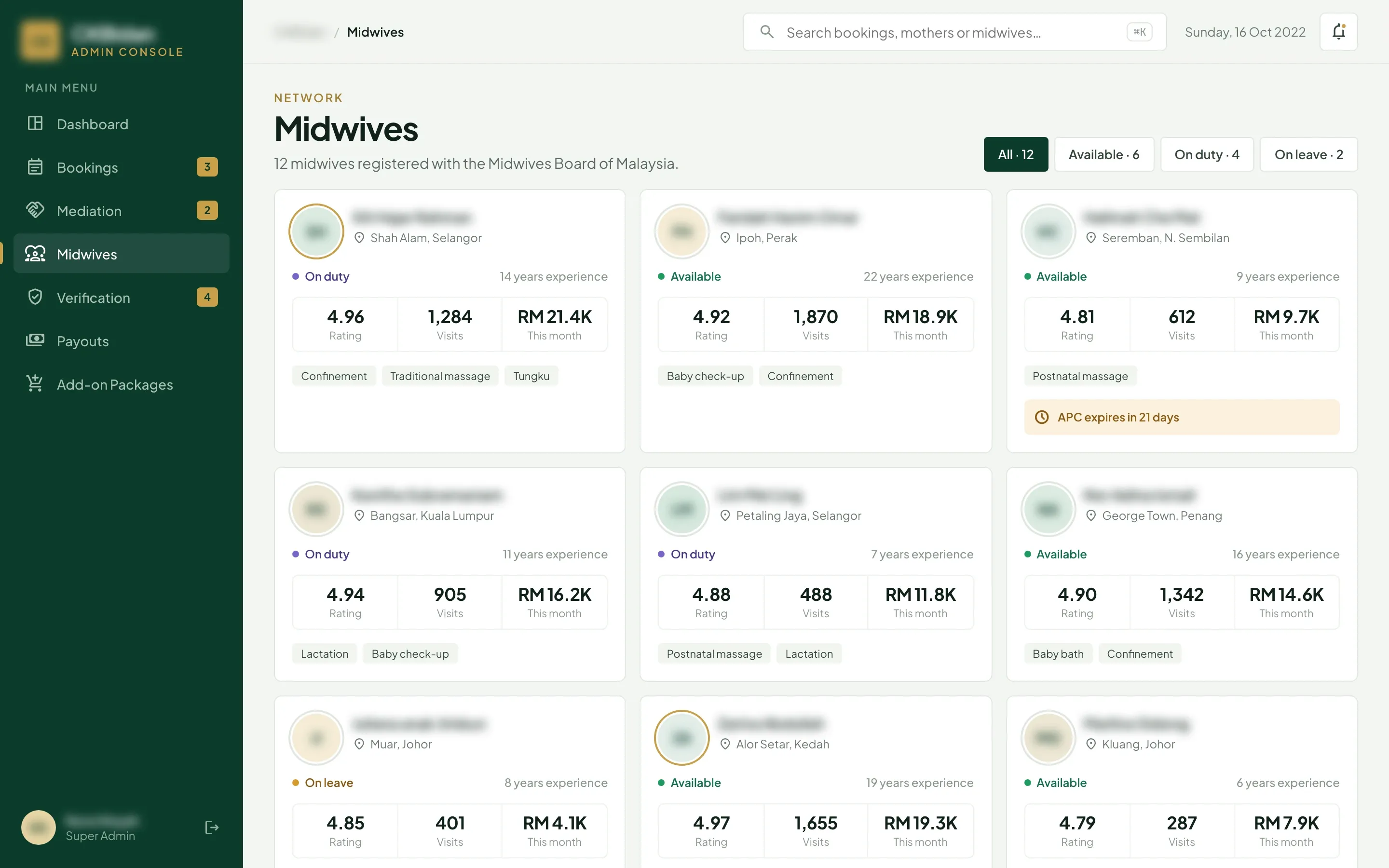Open Muar, Johor midwife avatar
The width and height of the screenshot is (1389, 868).
(316, 738)
